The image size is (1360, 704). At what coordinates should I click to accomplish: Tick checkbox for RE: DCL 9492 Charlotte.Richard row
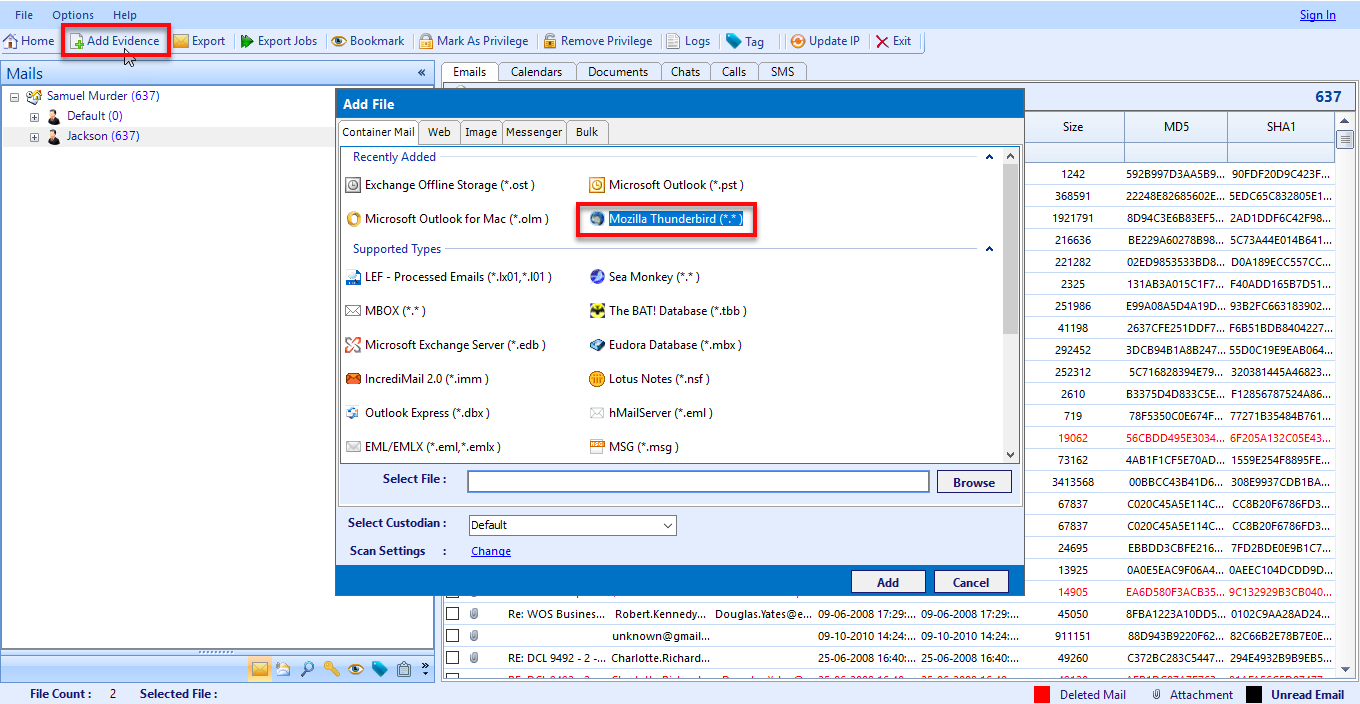[453, 657]
